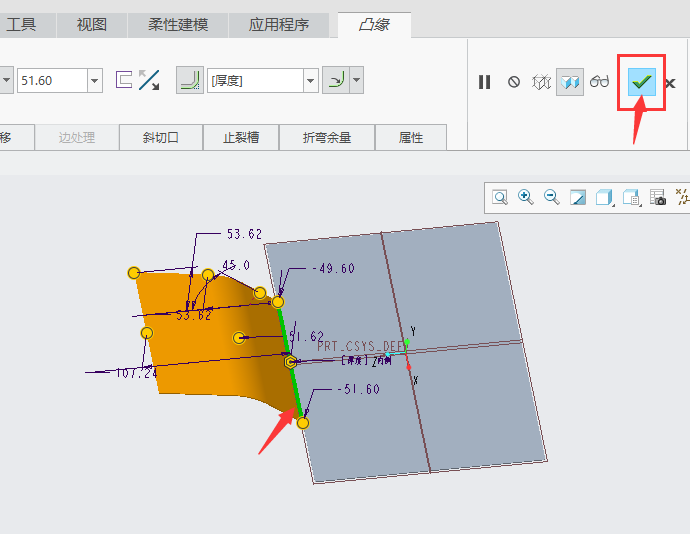The image size is (690, 534).
Task: Click the bend dimension location icon
Action: click(x=336, y=80)
